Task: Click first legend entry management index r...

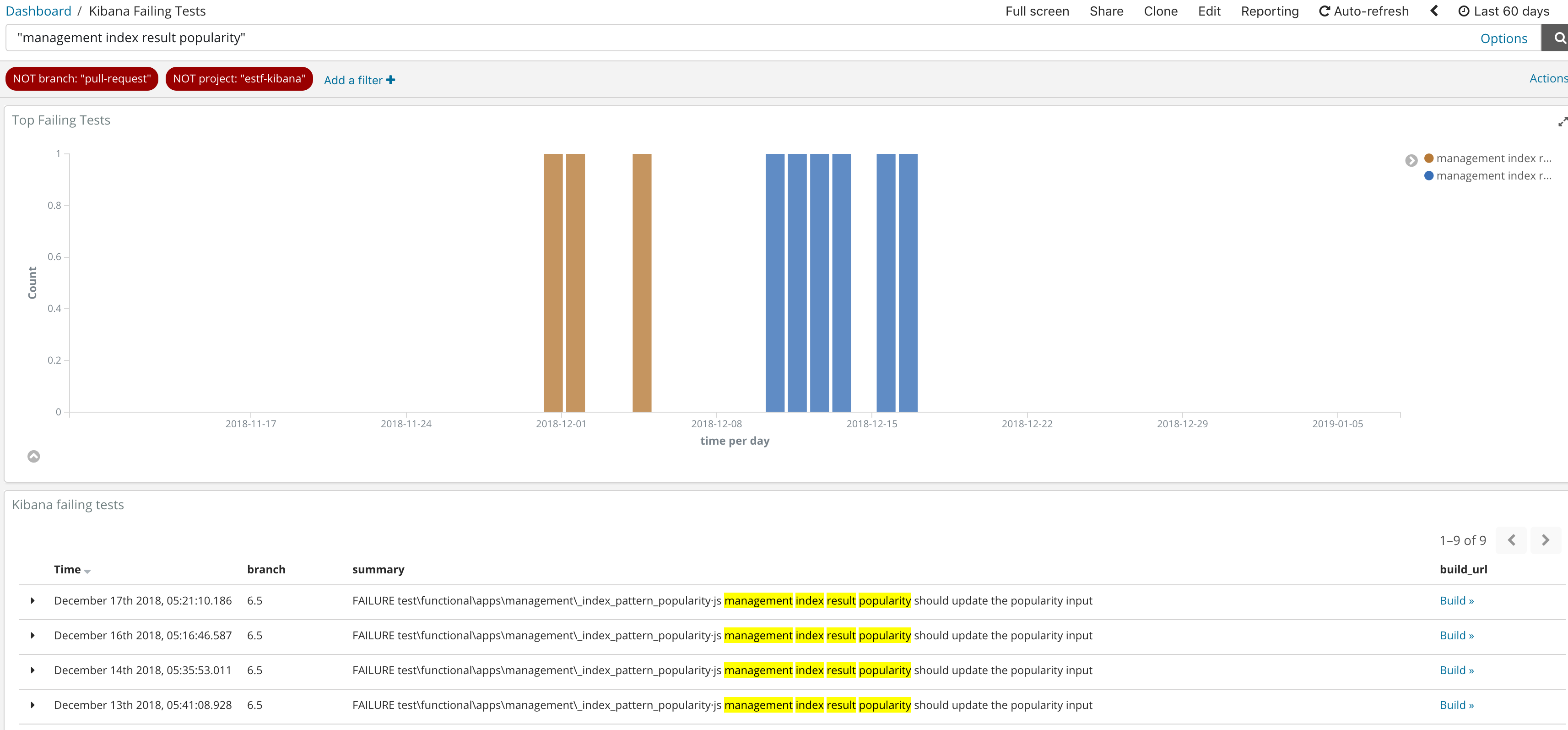Action: [x=1493, y=158]
